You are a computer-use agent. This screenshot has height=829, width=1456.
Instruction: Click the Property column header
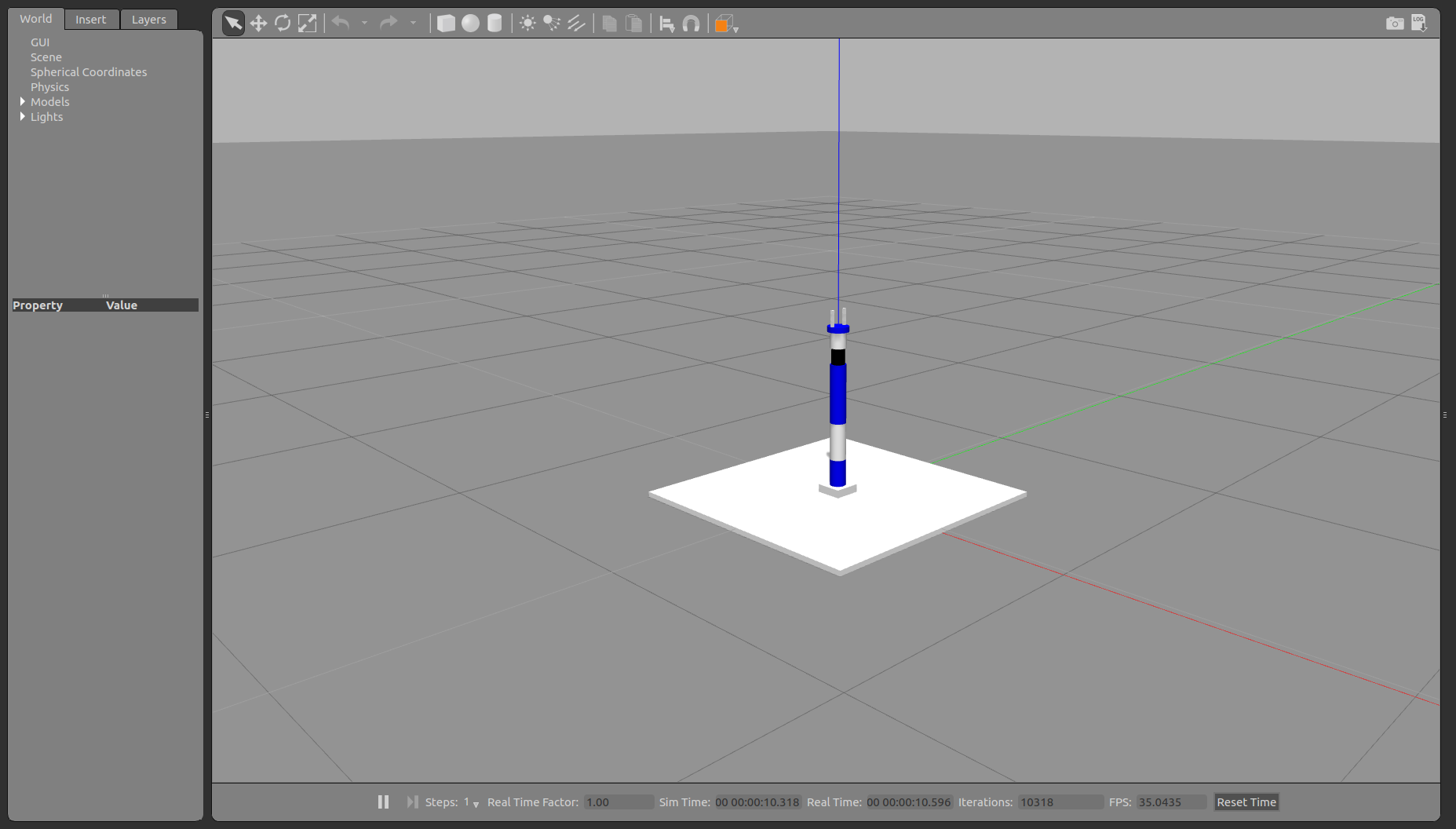coord(38,305)
